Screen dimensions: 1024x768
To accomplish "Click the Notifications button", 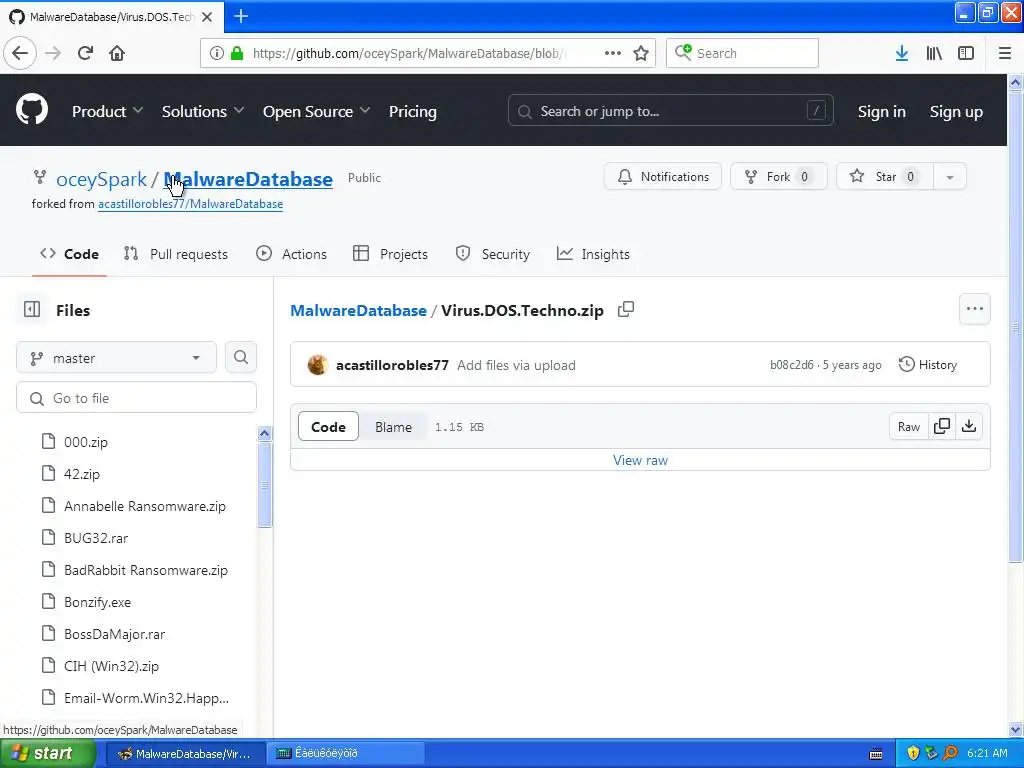I will [663, 176].
